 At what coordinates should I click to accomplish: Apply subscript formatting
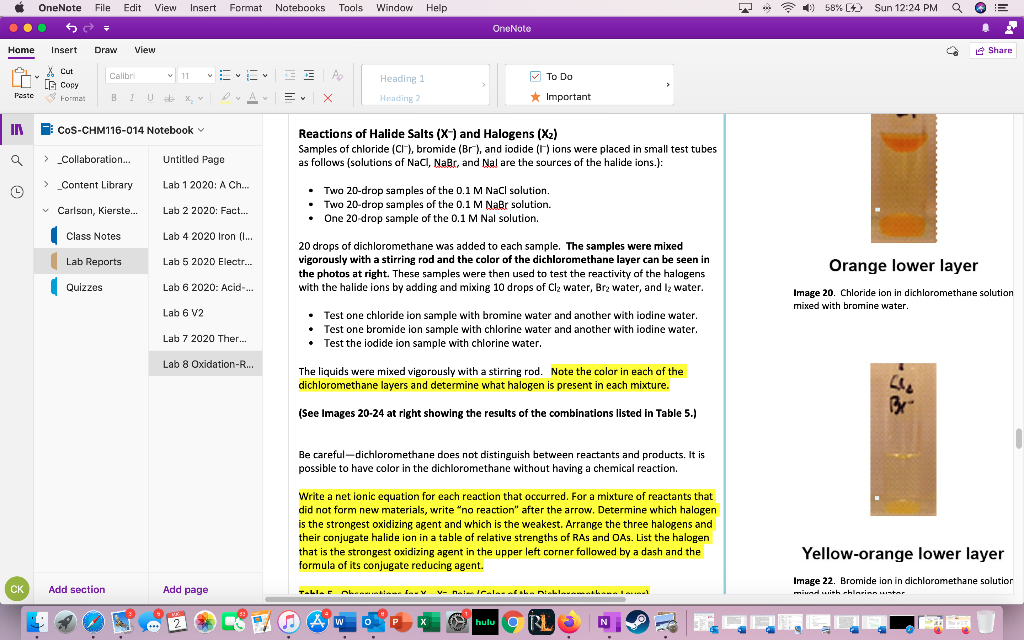tap(188, 97)
